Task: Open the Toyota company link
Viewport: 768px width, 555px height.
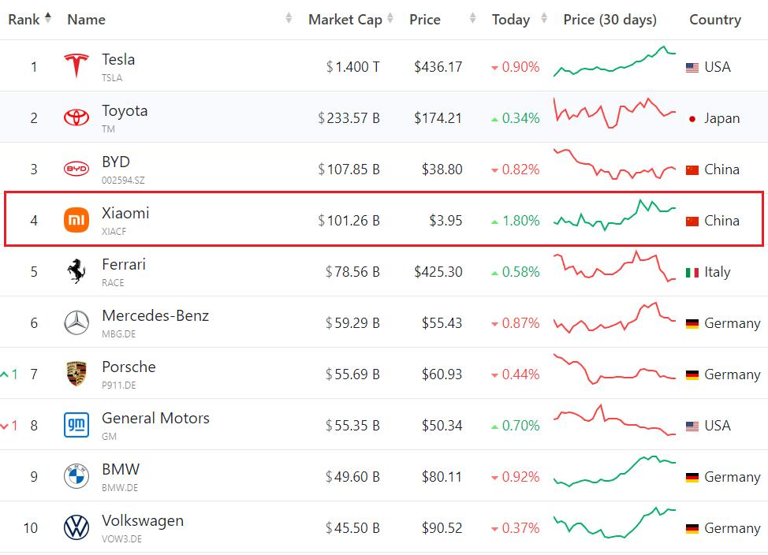Action: pos(124,111)
